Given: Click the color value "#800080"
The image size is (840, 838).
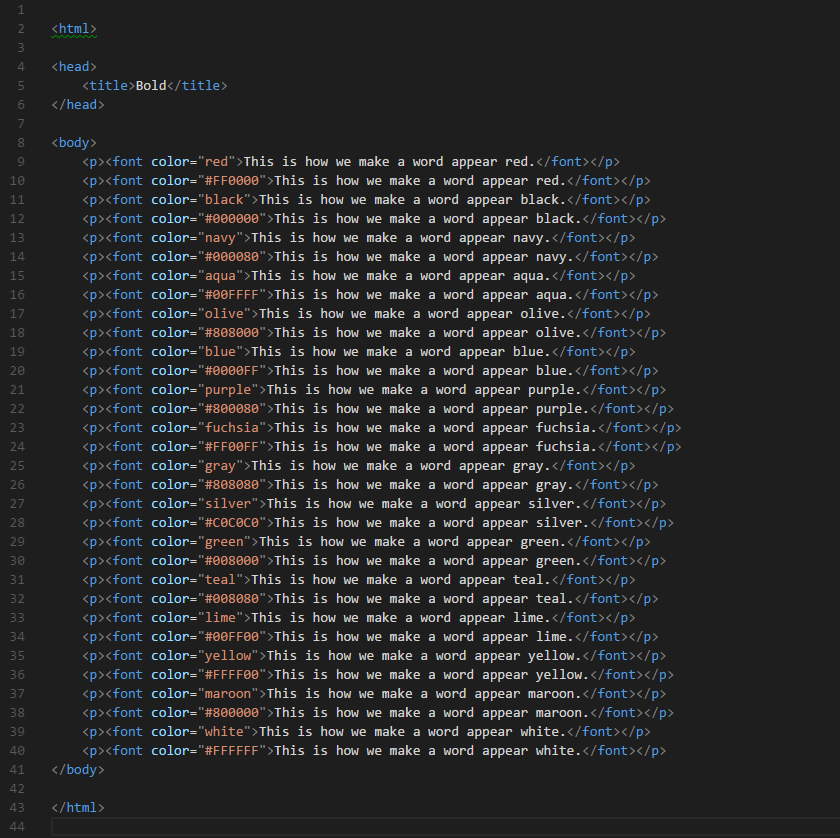Looking at the screenshot, I should [x=232, y=409].
